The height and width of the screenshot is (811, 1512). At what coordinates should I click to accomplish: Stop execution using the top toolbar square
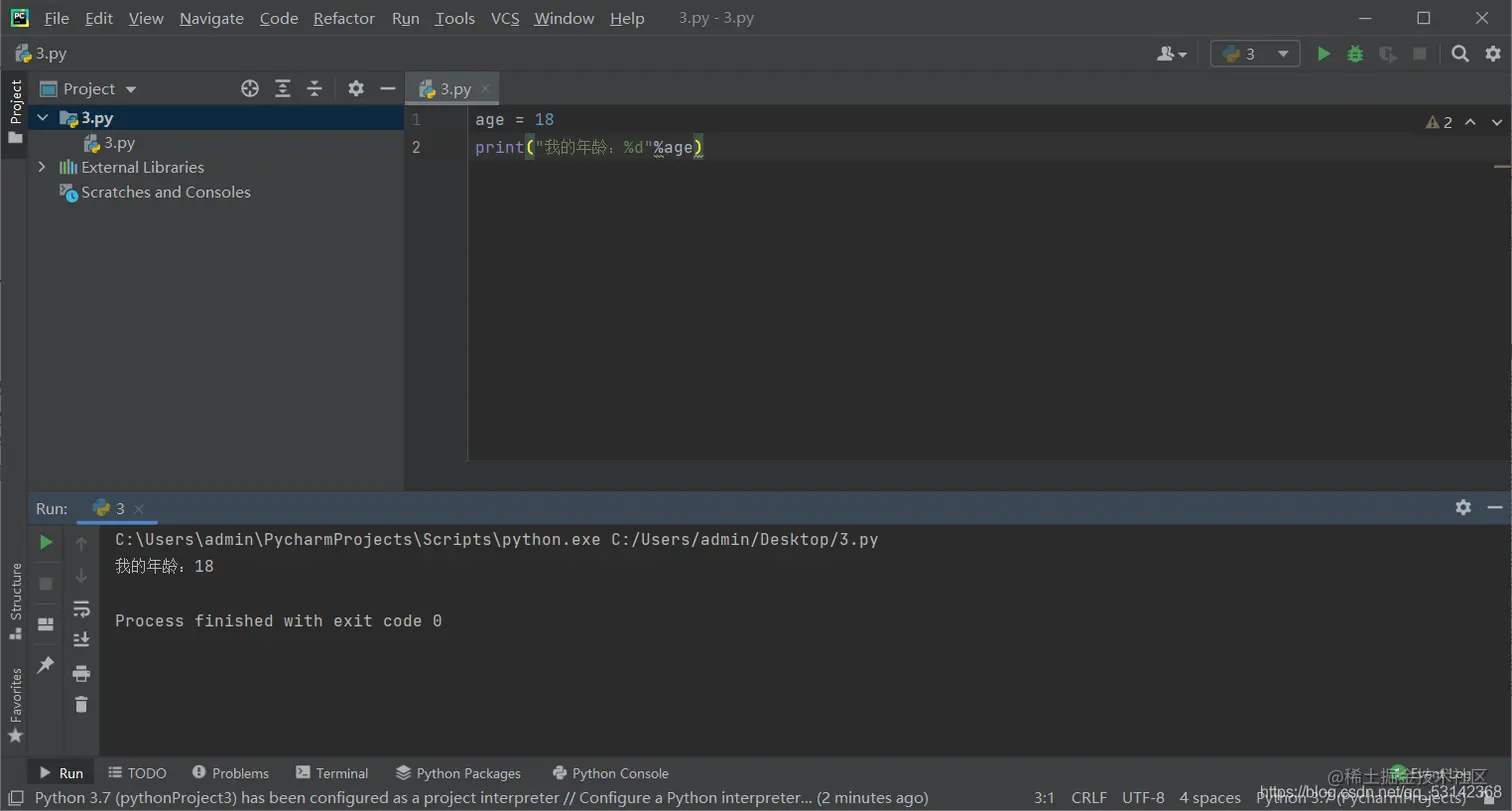1419,54
